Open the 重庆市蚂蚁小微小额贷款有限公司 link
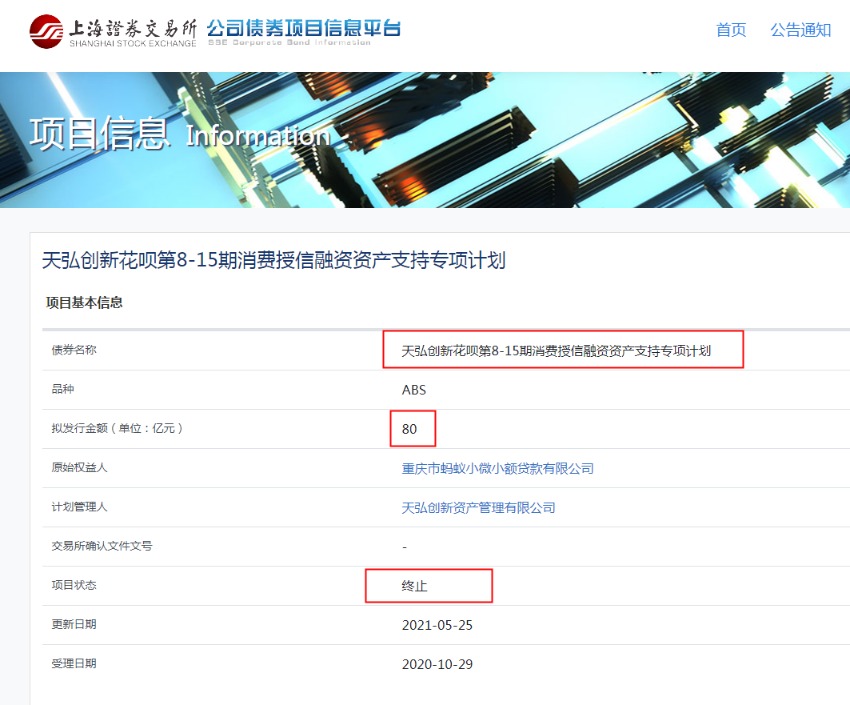The image size is (850, 705). coord(497,468)
